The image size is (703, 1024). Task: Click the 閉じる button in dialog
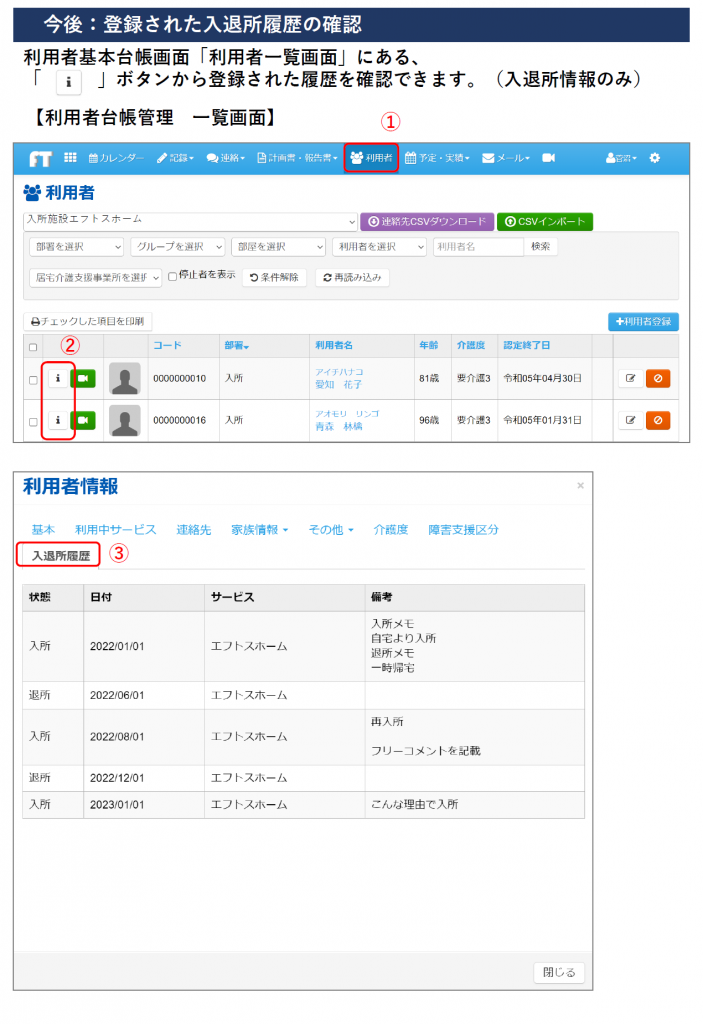(559, 972)
